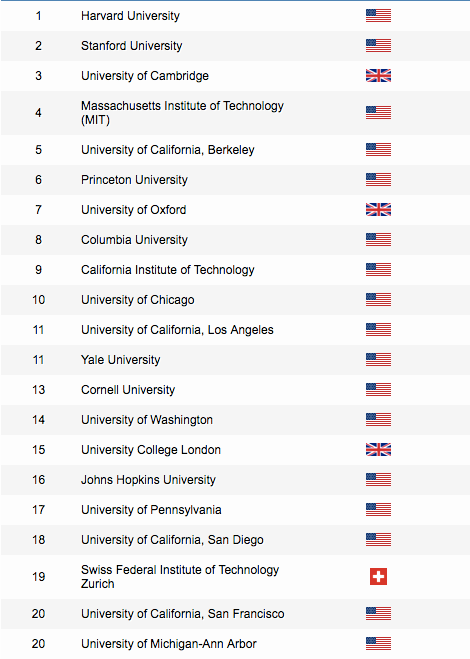Click the UK flag for University College London
Viewport: 470px width, 659px height.
[378, 449]
